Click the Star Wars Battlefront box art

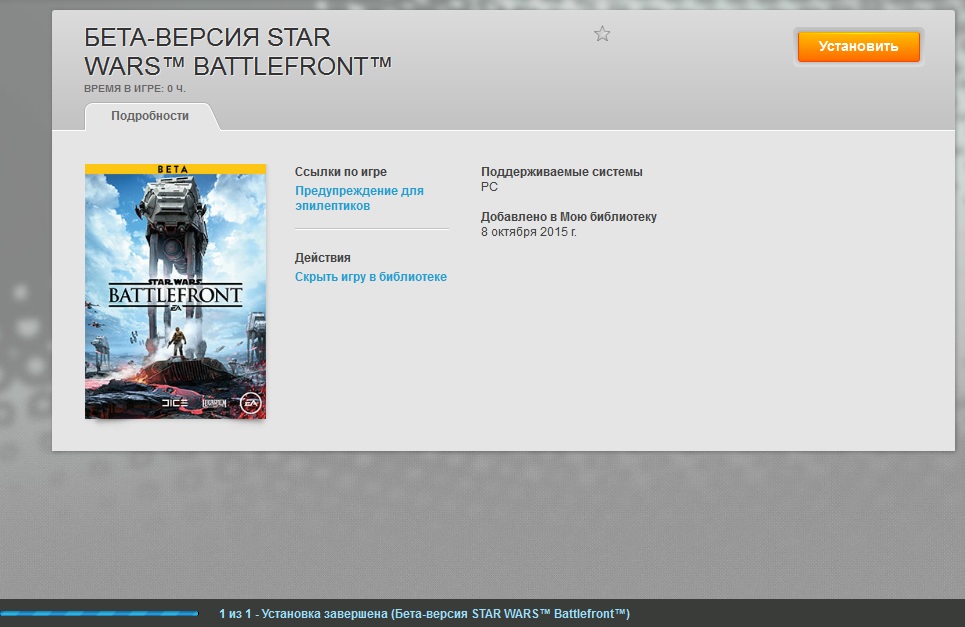click(175, 292)
